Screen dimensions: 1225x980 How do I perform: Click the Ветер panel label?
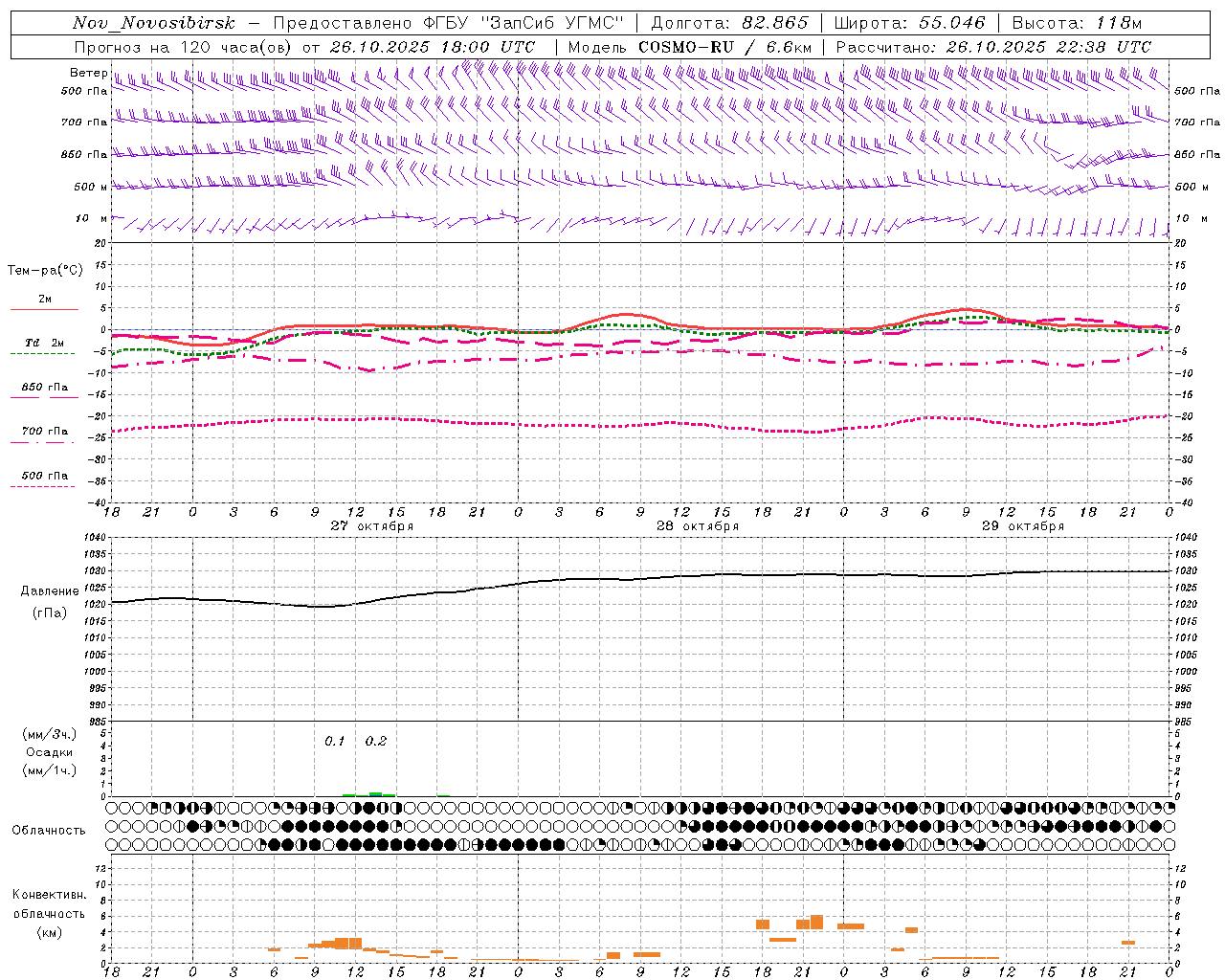[89, 73]
